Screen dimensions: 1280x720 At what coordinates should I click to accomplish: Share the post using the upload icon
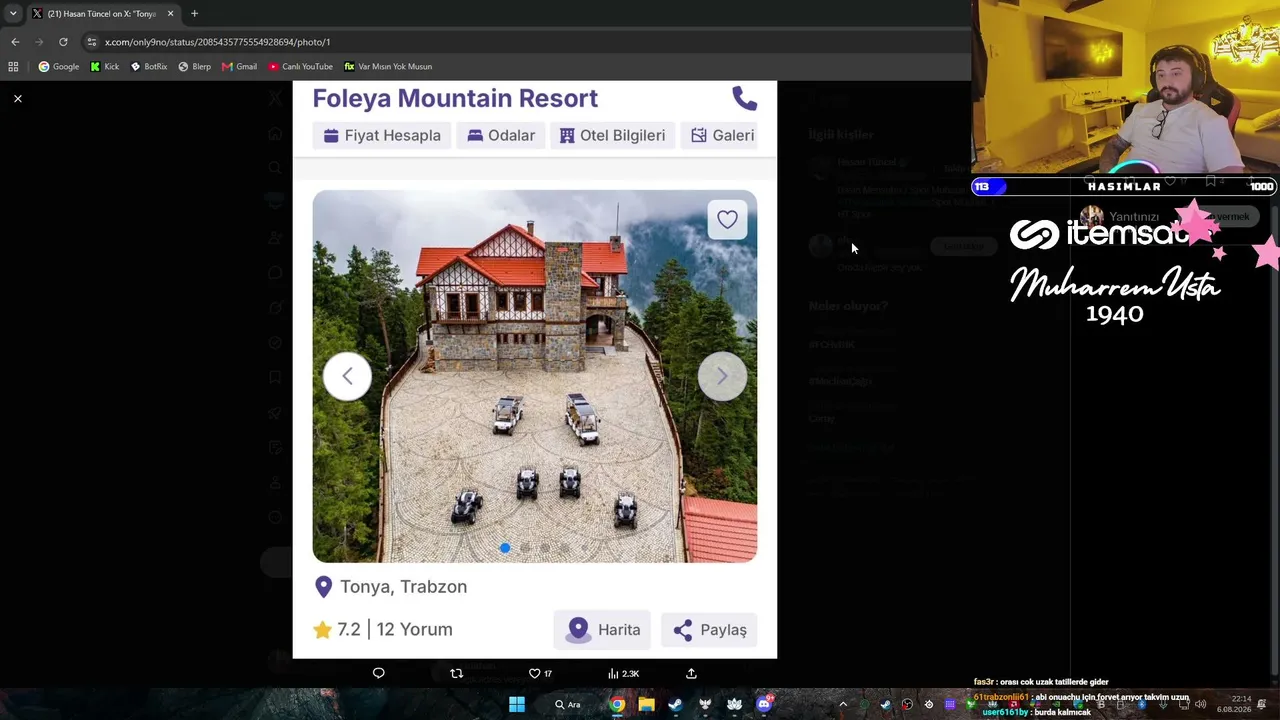[691, 674]
